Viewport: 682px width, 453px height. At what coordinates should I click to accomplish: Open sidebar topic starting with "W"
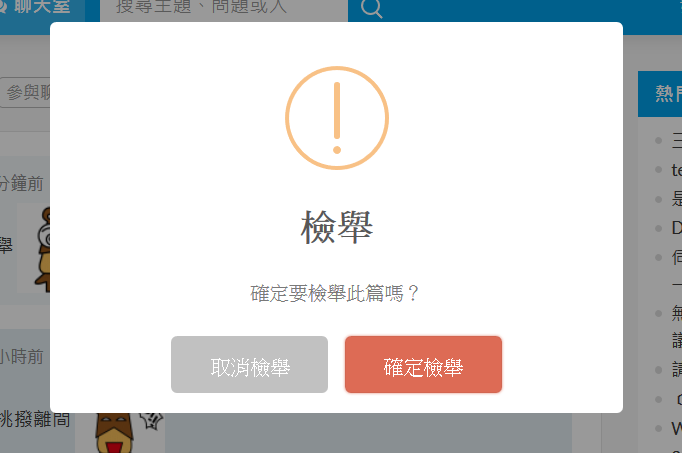(676, 428)
